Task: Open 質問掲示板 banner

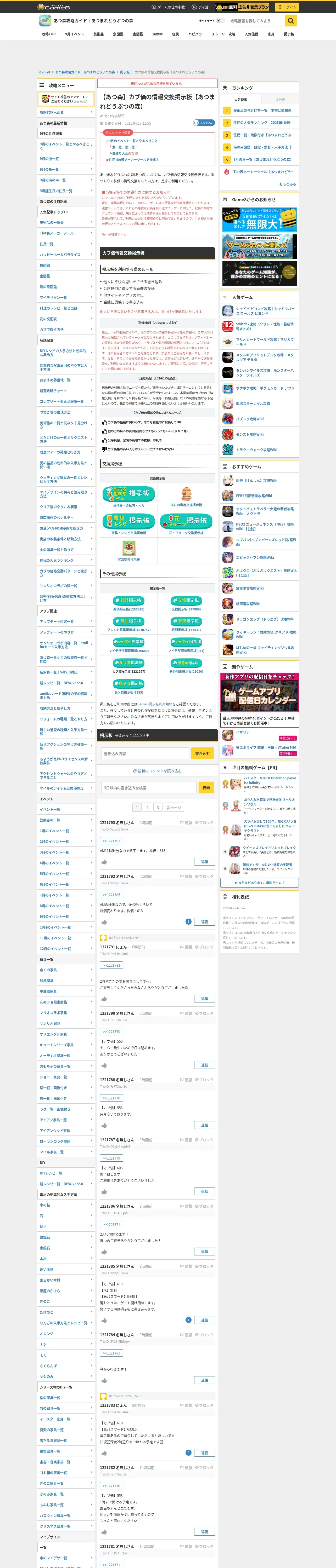Action: (x=186, y=621)
